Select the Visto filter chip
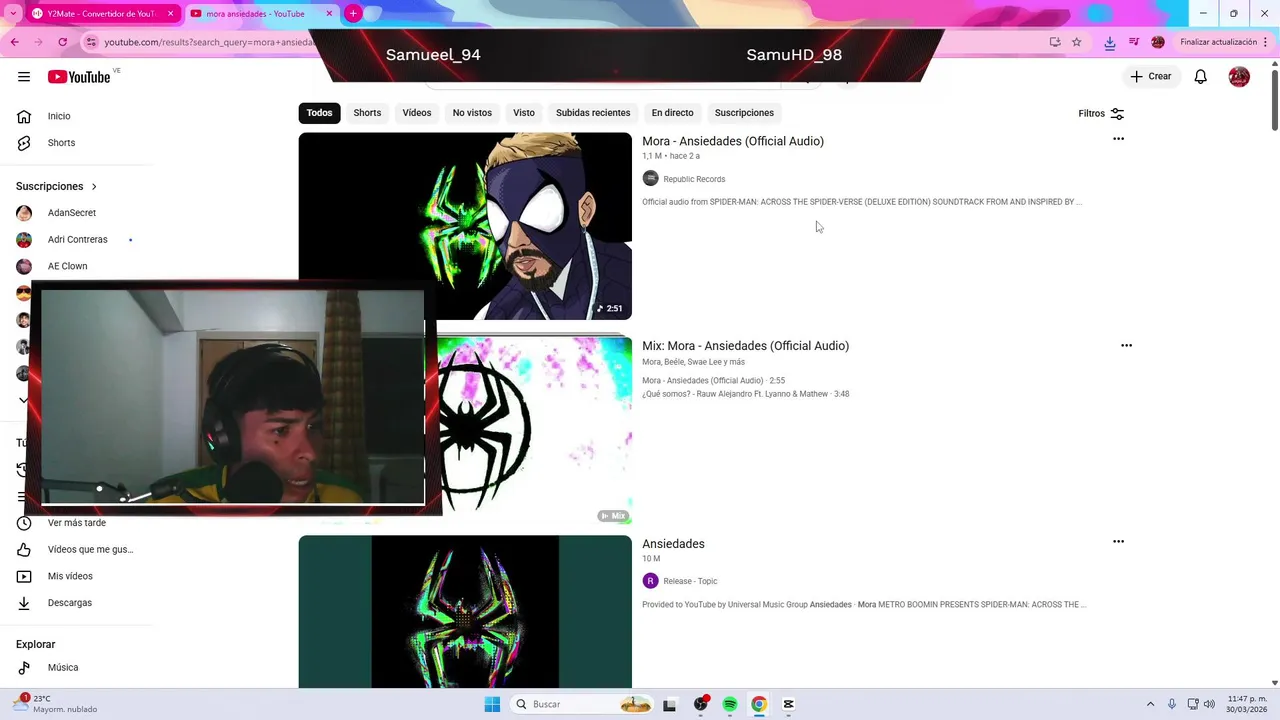Viewport: 1280px width, 720px height. (524, 113)
